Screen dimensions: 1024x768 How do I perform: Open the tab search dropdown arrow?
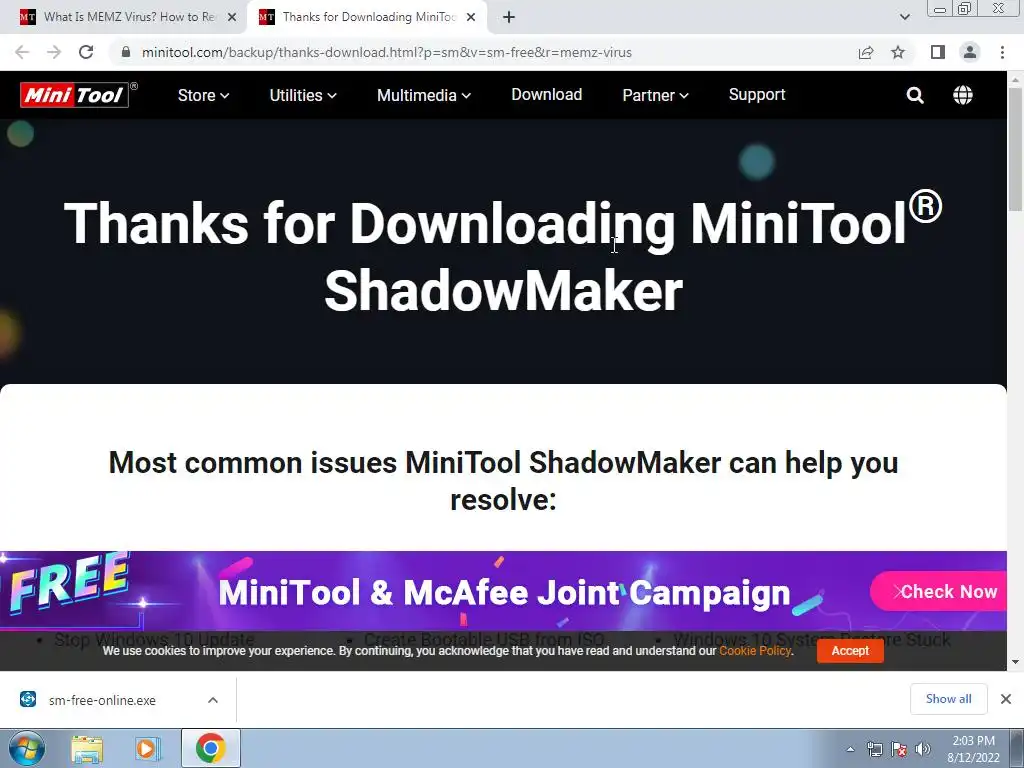(904, 17)
